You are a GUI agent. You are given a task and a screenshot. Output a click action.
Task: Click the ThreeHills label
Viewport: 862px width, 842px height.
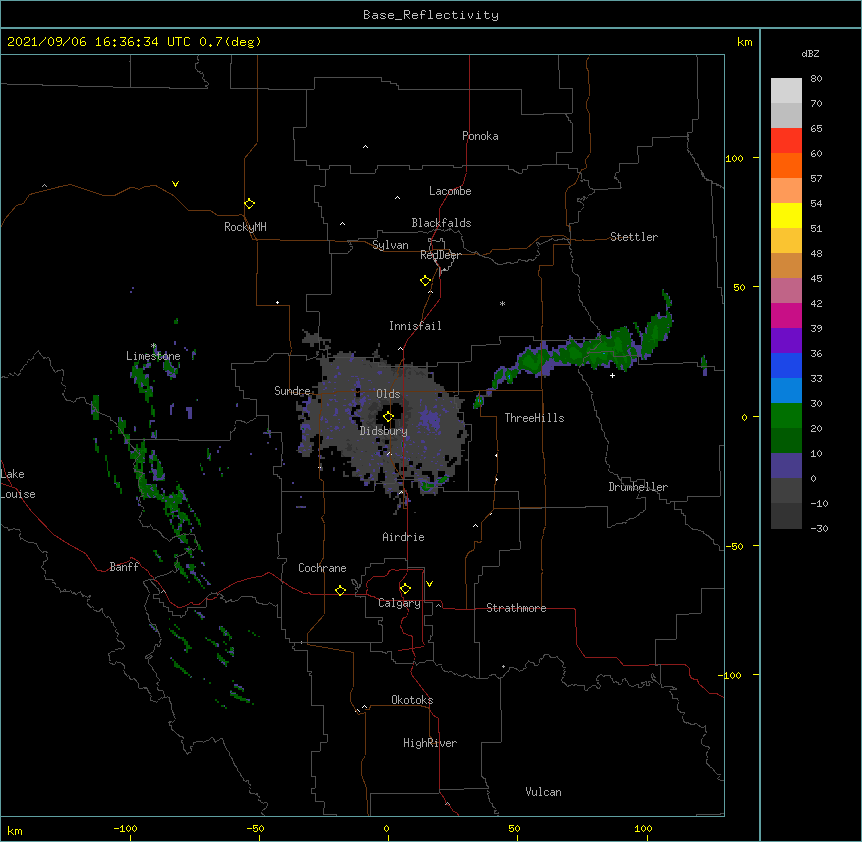point(534,418)
